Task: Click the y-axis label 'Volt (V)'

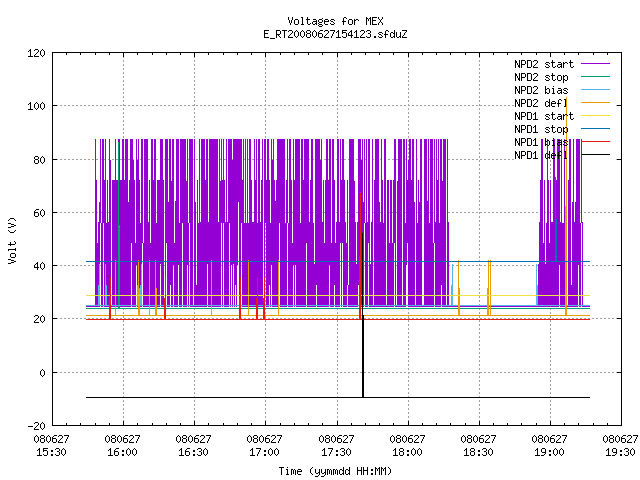Action: (12, 240)
